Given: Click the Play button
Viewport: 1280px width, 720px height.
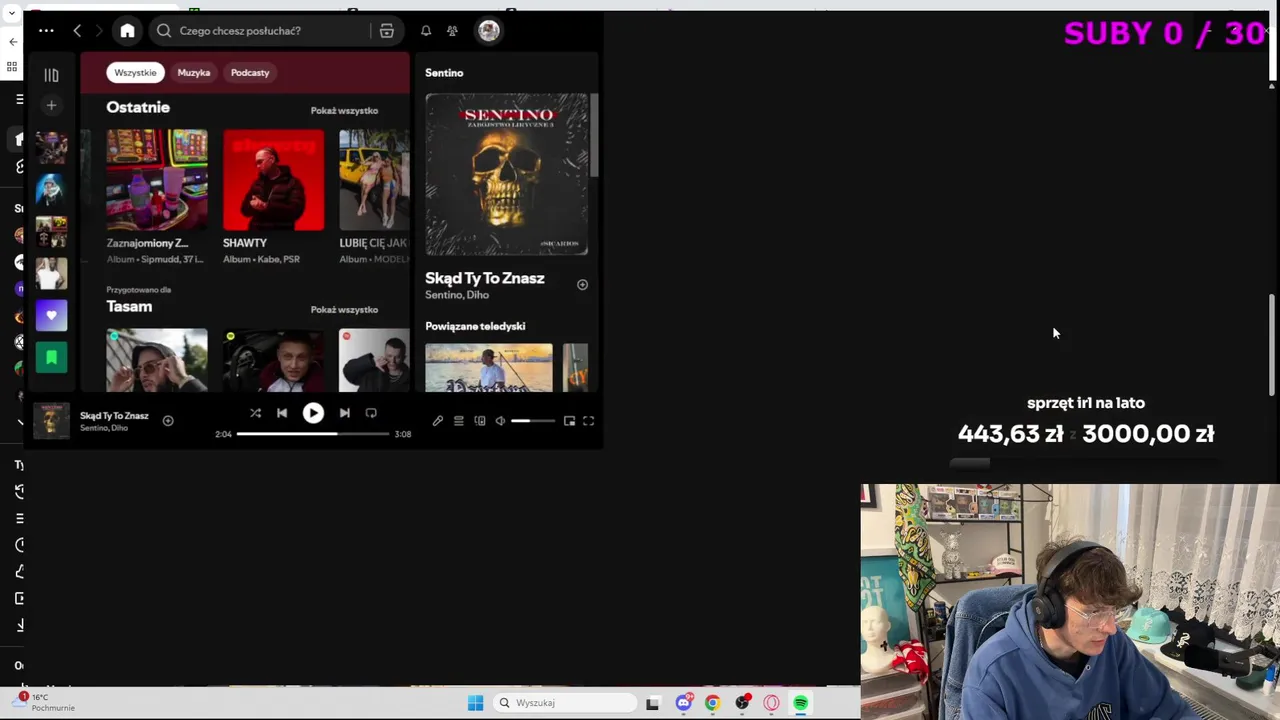Looking at the screenshot, I should pos(313,413).
